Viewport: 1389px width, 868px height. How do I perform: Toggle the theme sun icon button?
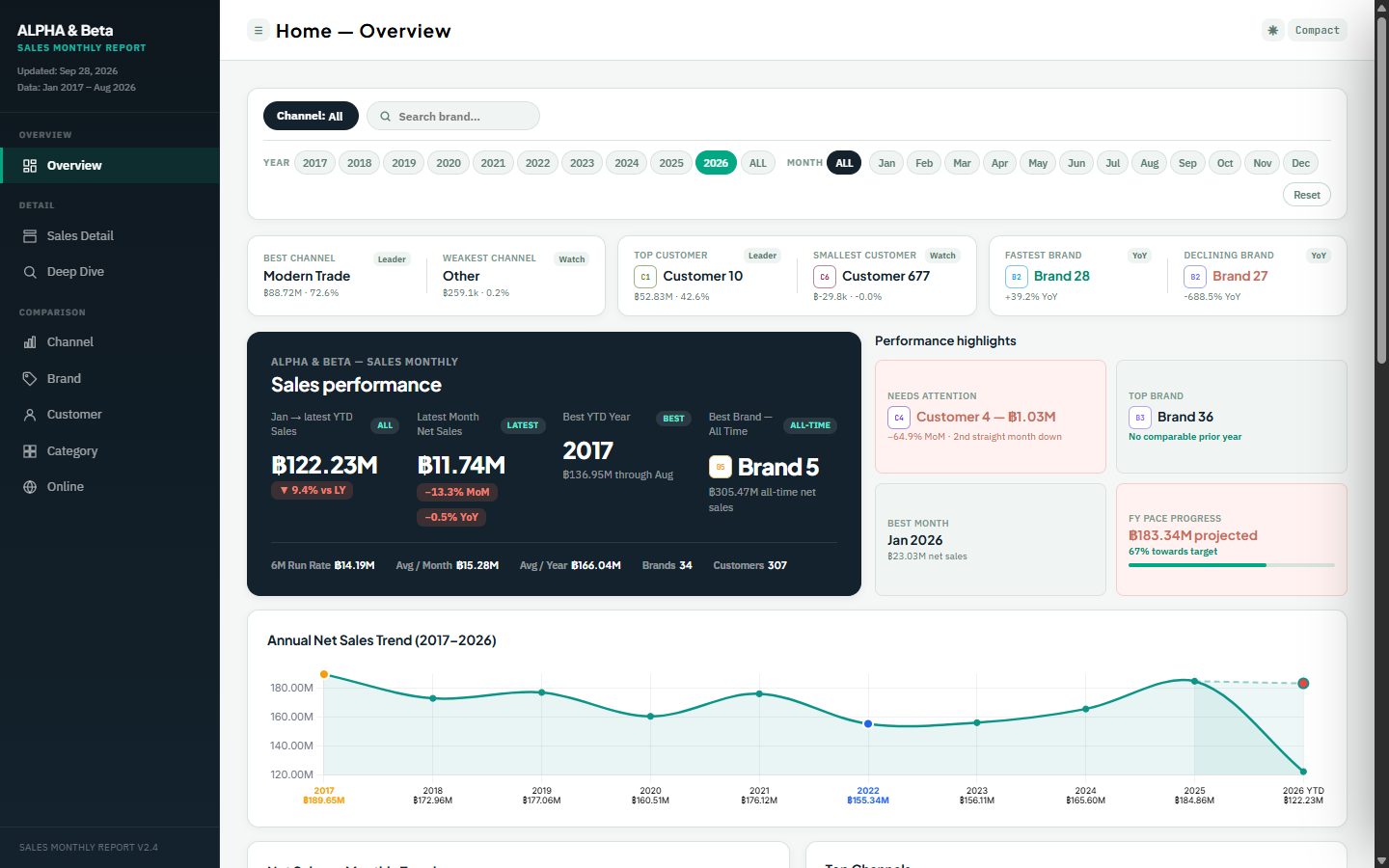tap(1272, 31)
